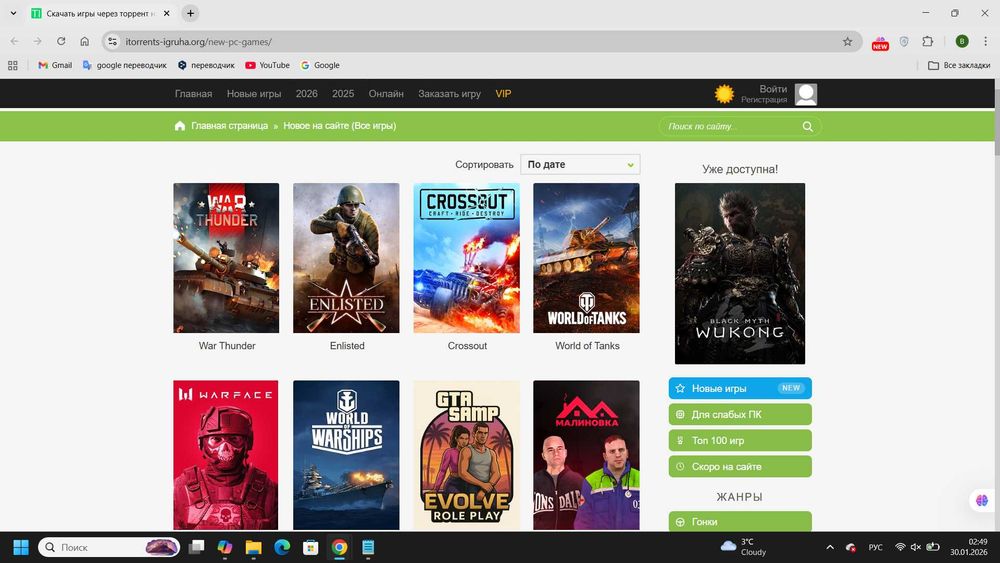1000x563 pixels.
Task: Open Windows Start menu
Action: (x=21, y=547)
